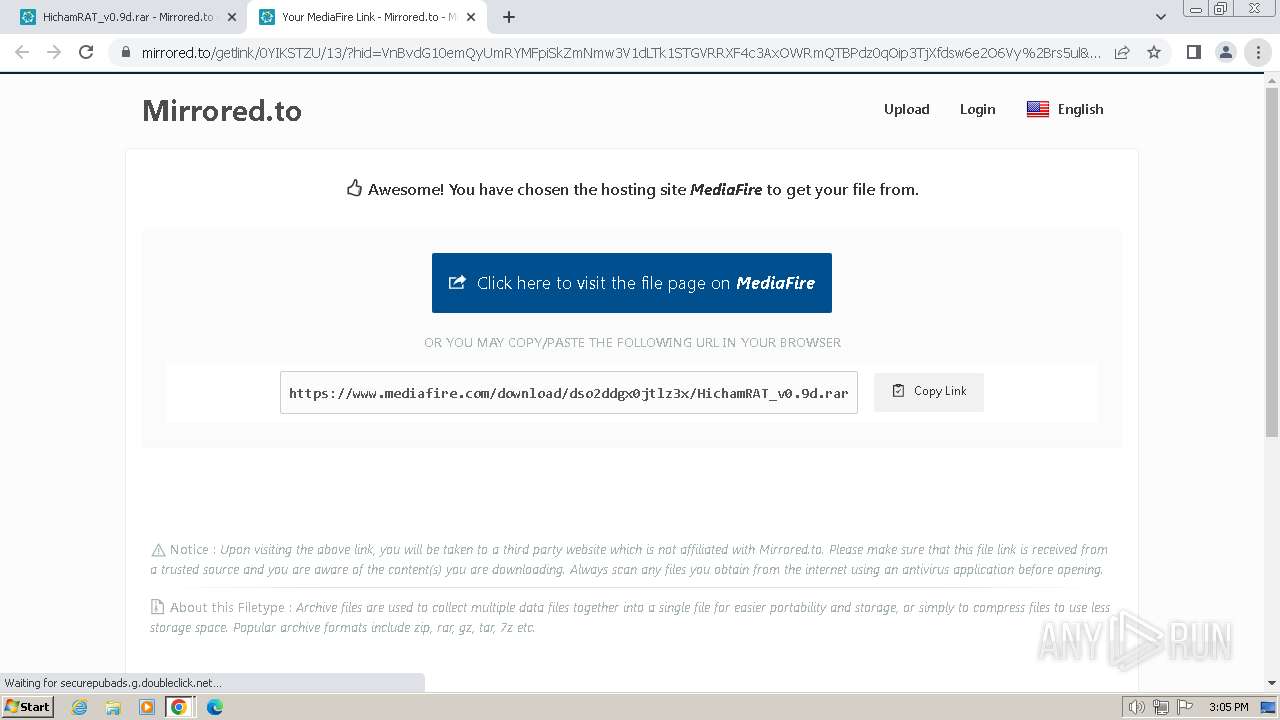Open Action Center flag icon
The width and height of the screenshot is (1280, 720).
(x=1185, y=707)
